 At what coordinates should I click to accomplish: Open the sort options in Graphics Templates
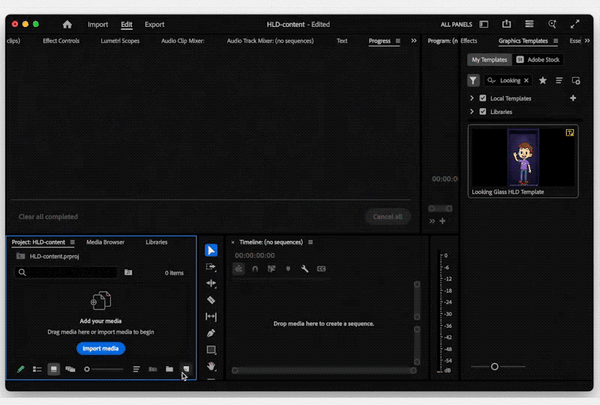559,80
